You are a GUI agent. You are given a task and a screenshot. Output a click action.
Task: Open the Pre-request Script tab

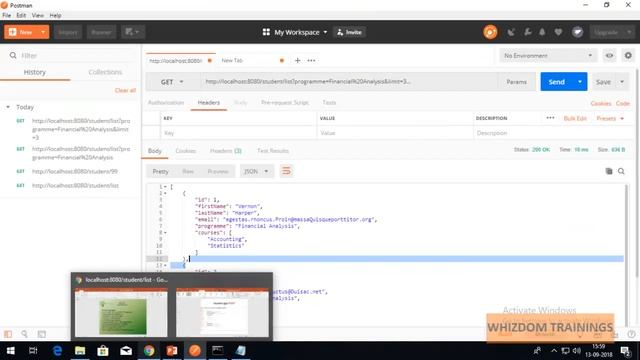point(285,102)
